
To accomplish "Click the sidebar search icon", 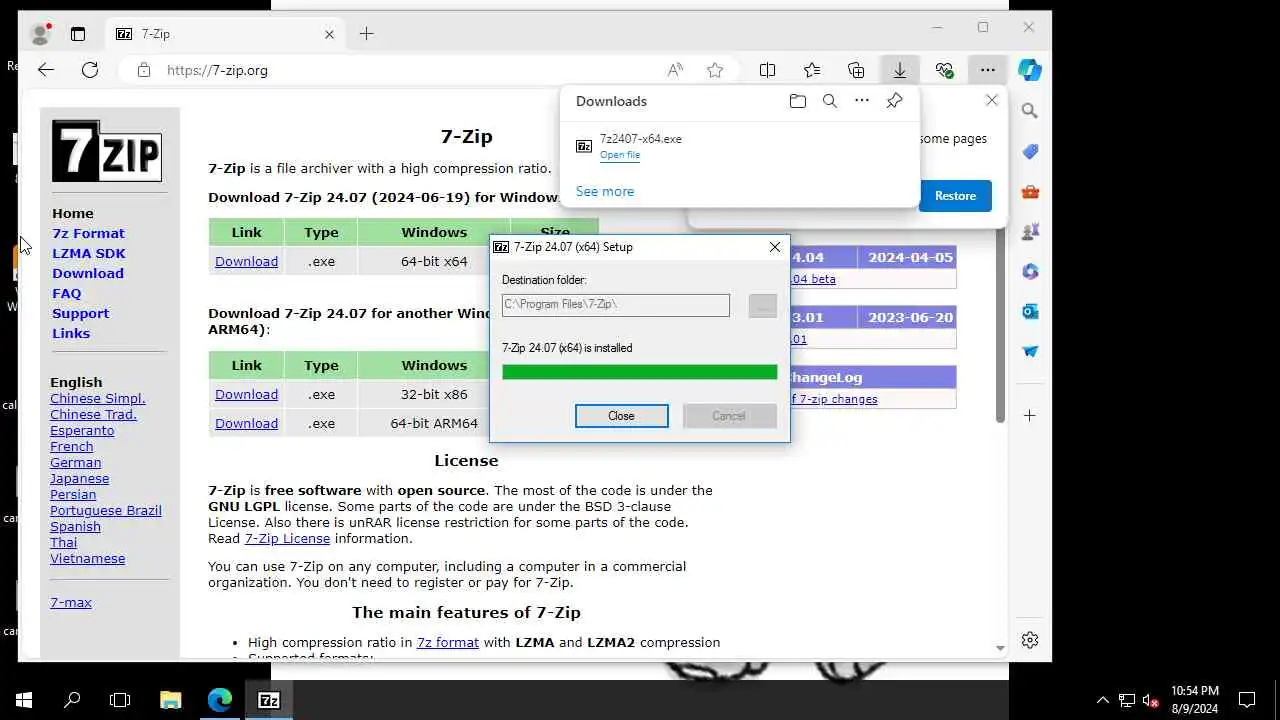I will pyautogui.click(x=1030, y=111).
